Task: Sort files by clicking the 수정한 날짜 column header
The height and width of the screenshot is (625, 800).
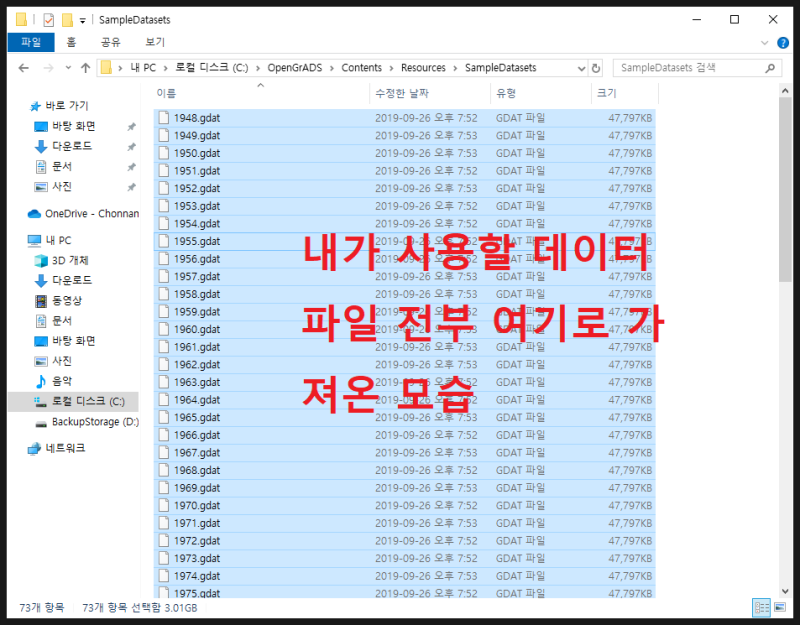Action: 404,93
